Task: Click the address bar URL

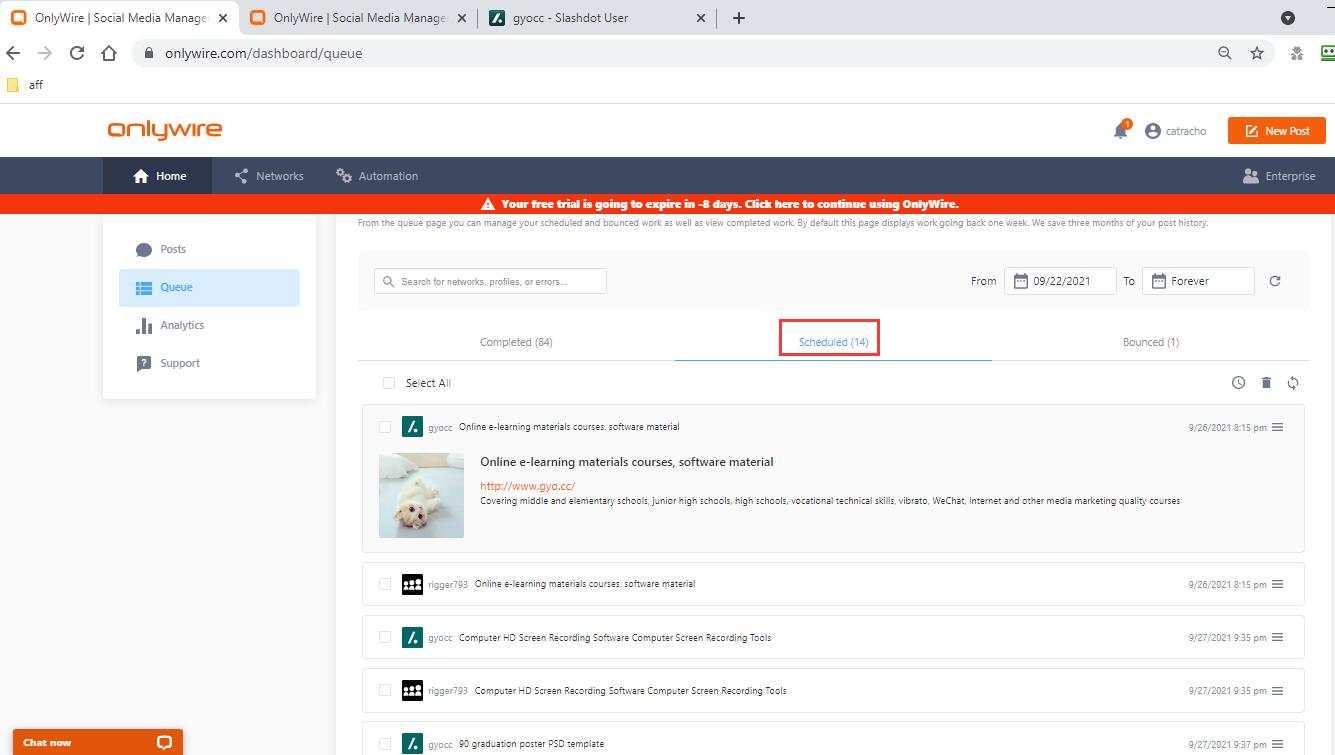Action: [x=264, y=53]
